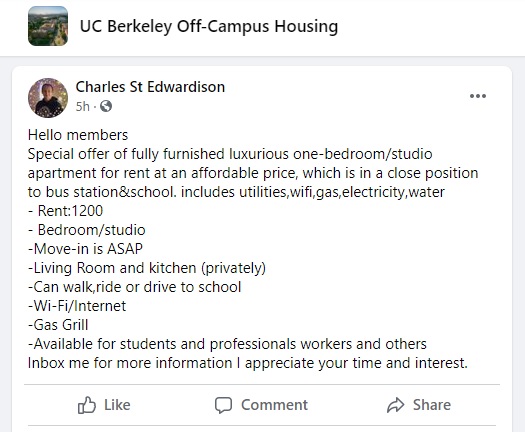Click the globe public audience icon
This screenshot has height=432, width=525.
click(x=106, y=106)
